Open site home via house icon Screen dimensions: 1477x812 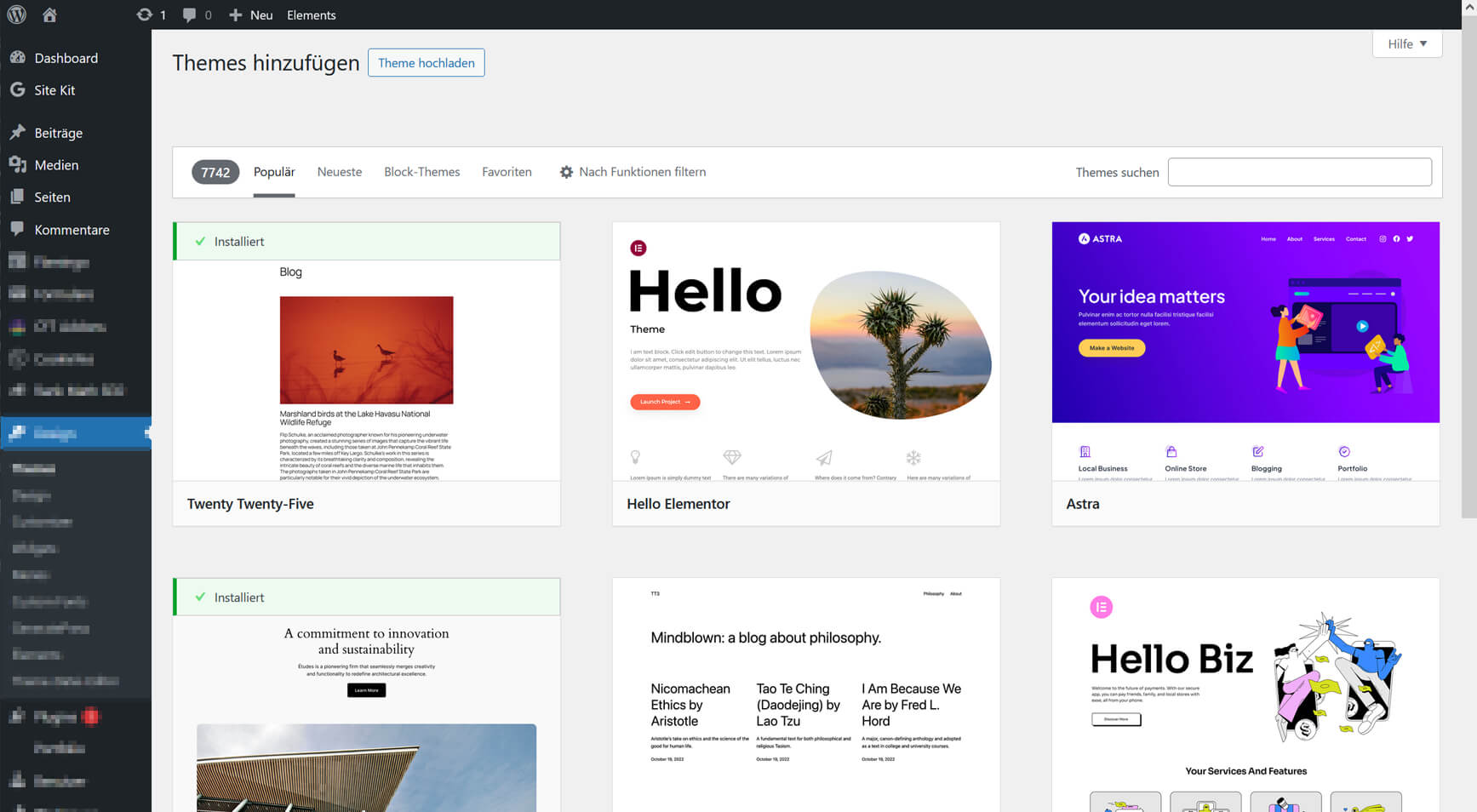click(x=49, y=14)
